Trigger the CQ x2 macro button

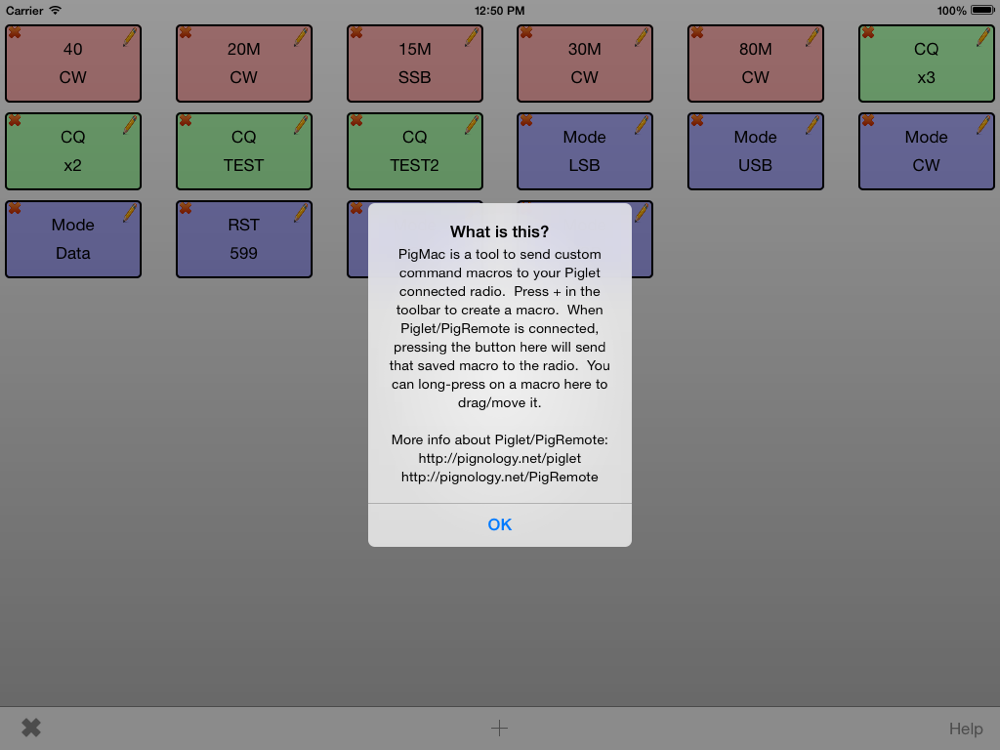point(73,151)
